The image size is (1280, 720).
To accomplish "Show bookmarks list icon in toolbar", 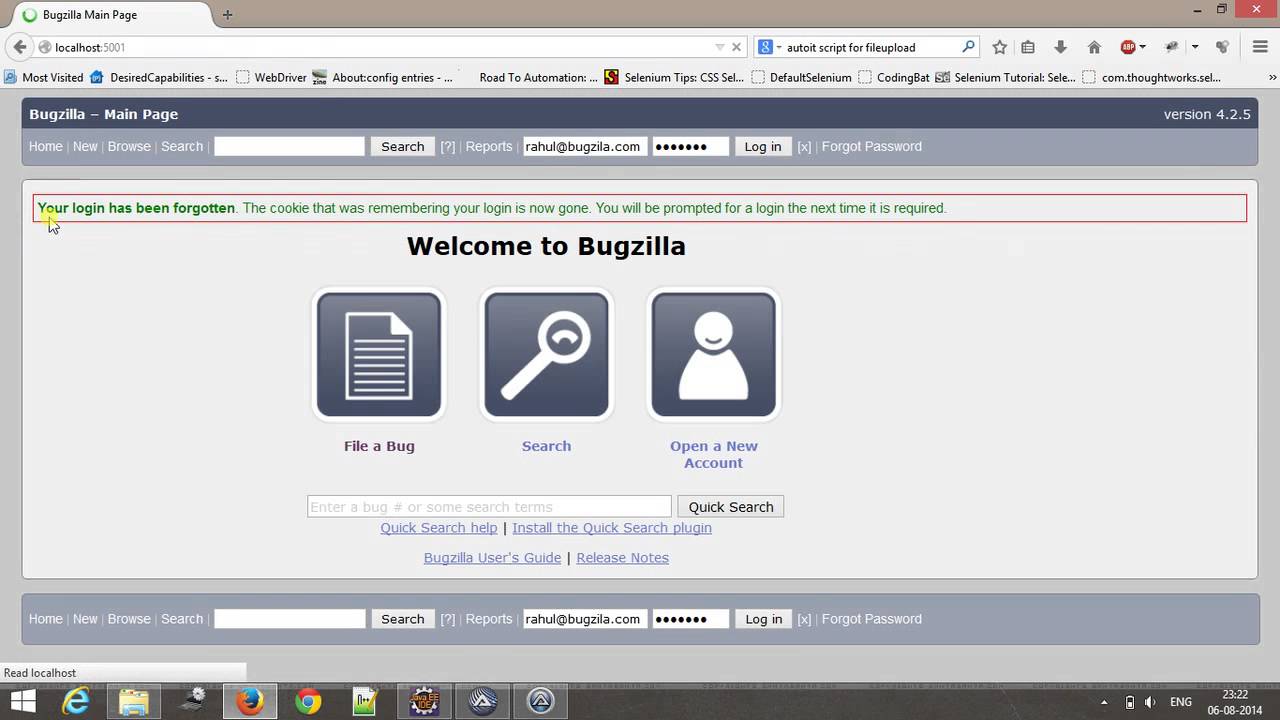I will click(1028, 47).
